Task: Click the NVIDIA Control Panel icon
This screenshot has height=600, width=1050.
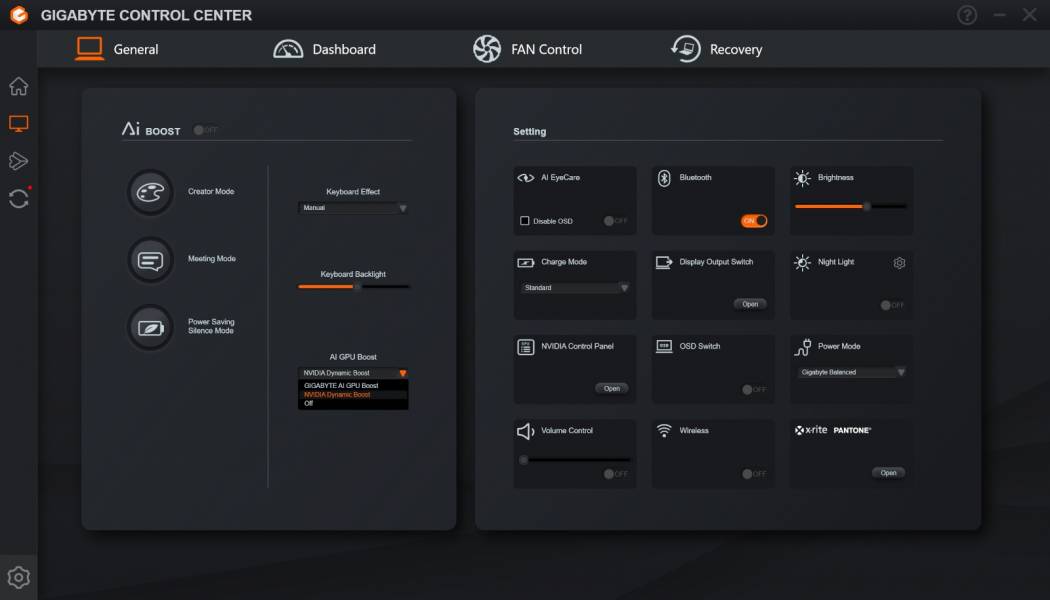Action: [526, 347]
